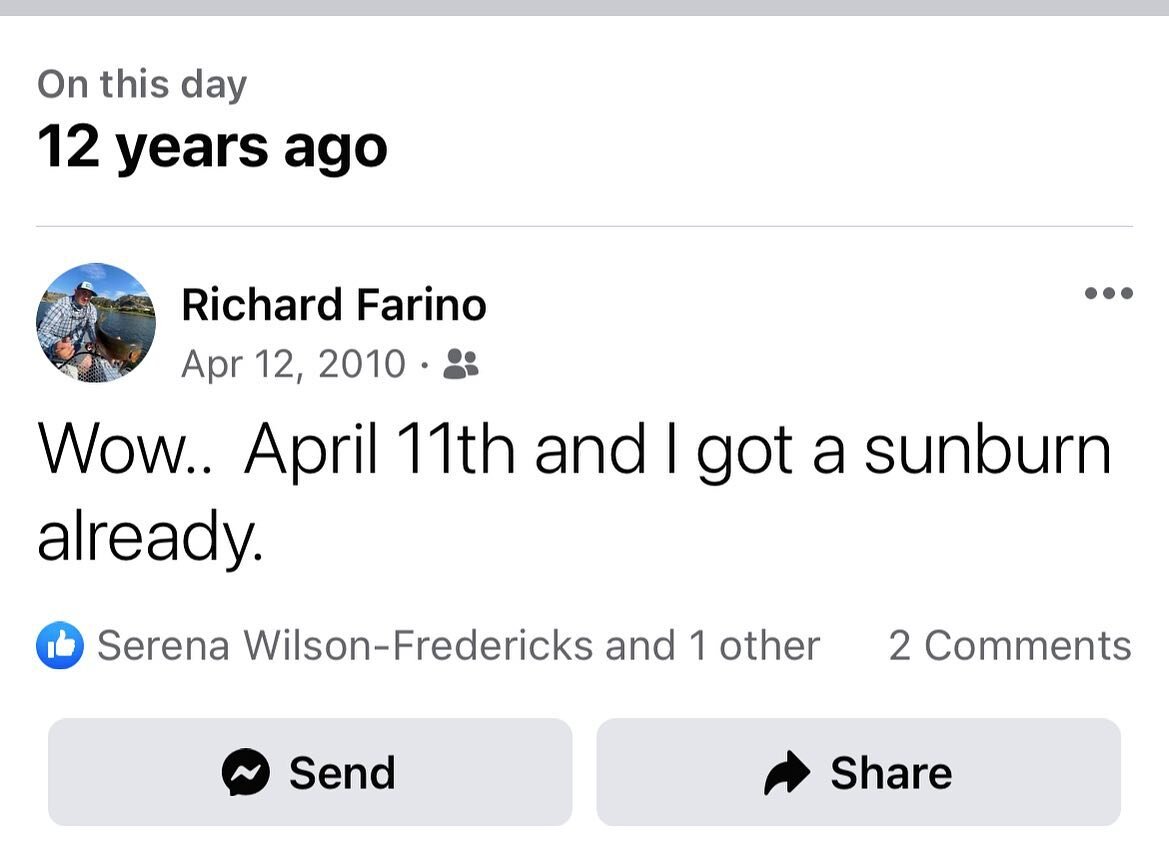1169x863 pixels.
Task: Open the three-dot post options menu
Action: [x=1109, y=293]
